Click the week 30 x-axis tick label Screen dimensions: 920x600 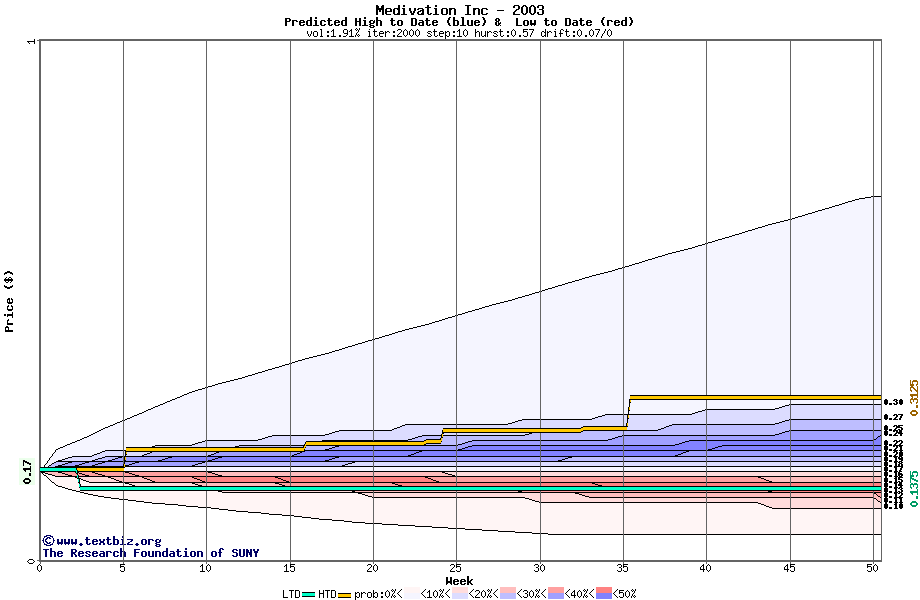(x=539, y=568)
